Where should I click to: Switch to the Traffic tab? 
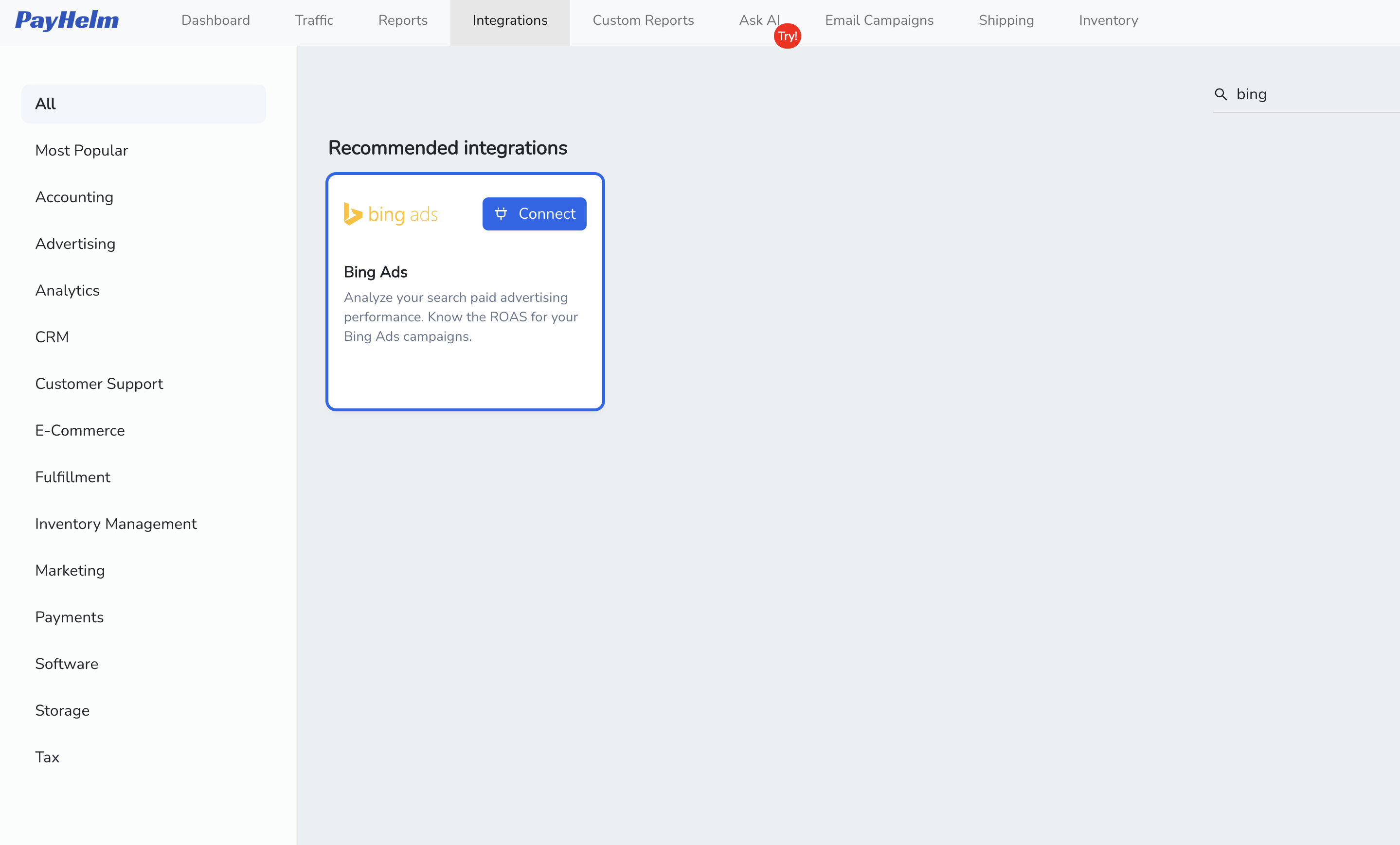tap(314, 20)
